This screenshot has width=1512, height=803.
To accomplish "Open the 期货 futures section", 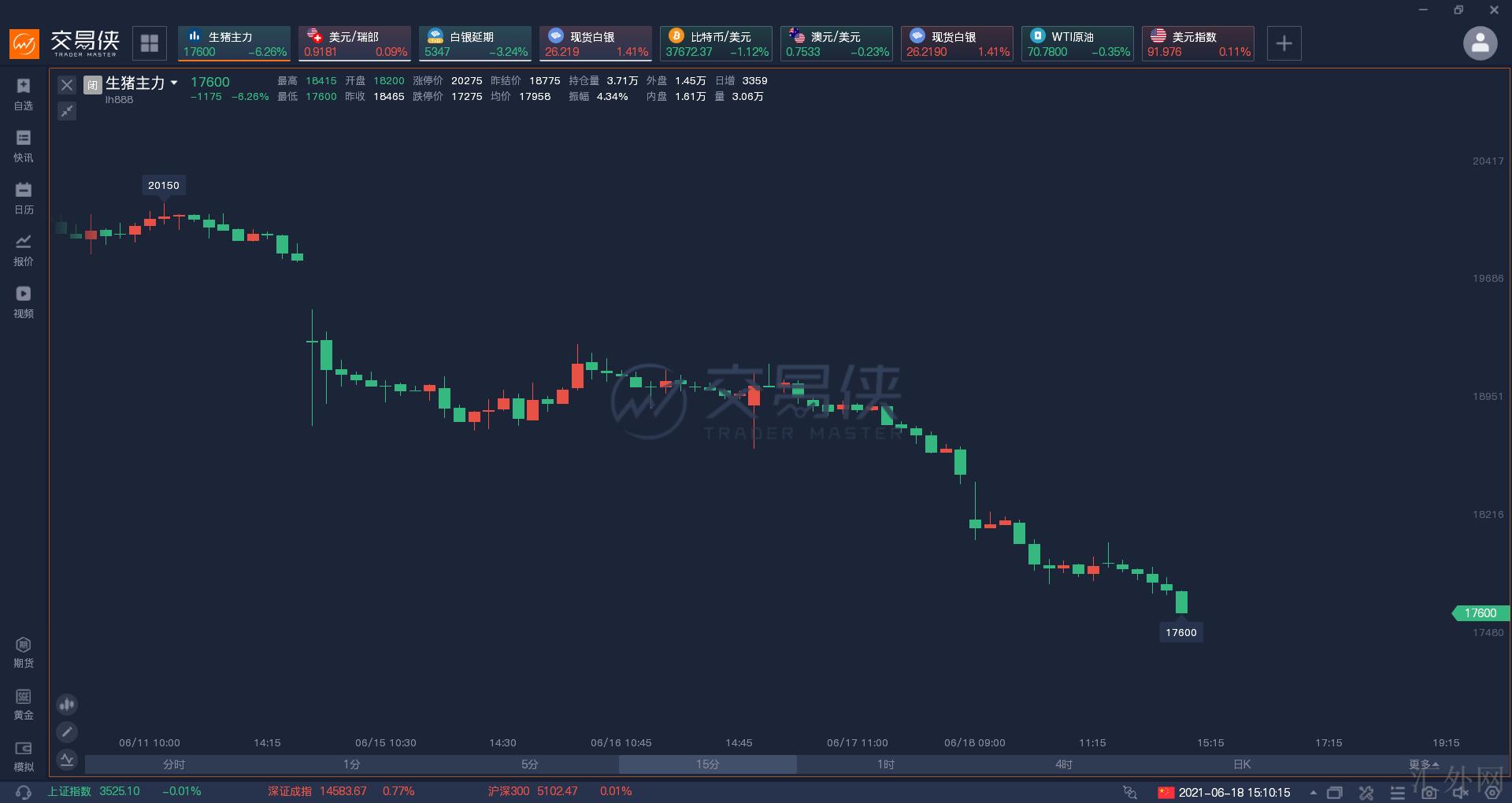I will pyautogui.click(x=24, y=652).
